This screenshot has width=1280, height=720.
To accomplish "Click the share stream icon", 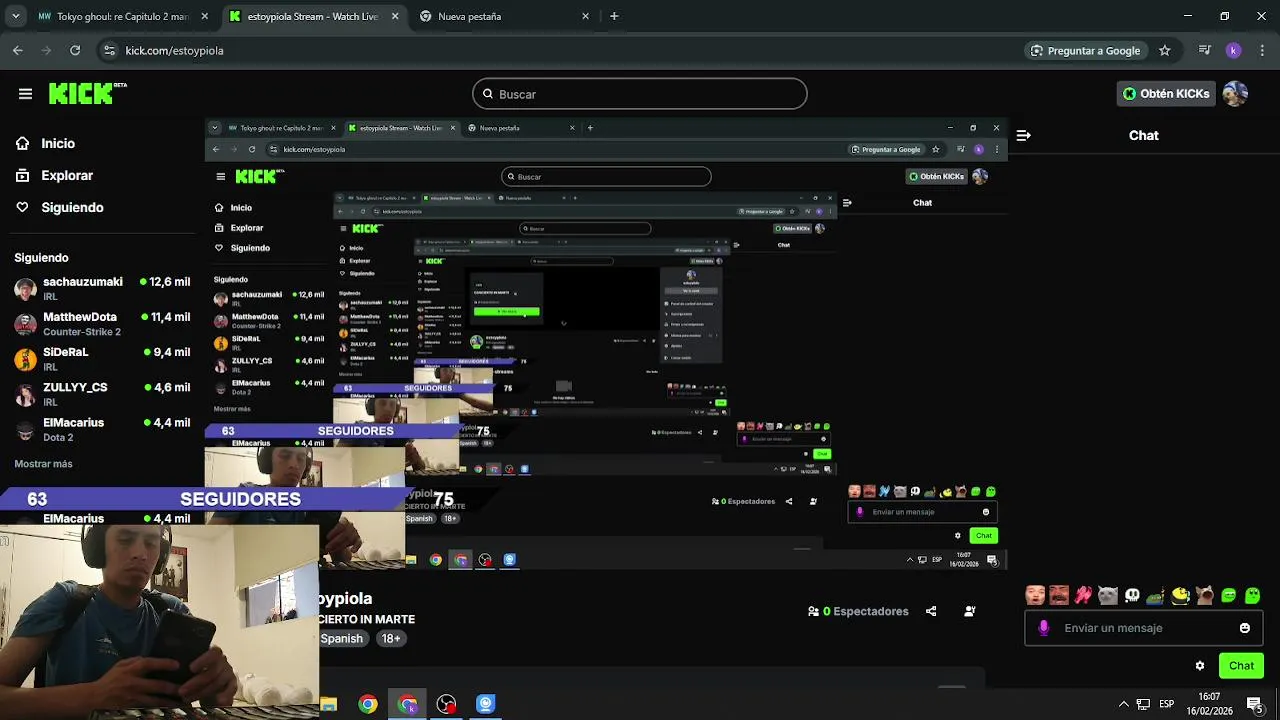I will [x=931, y=611].
